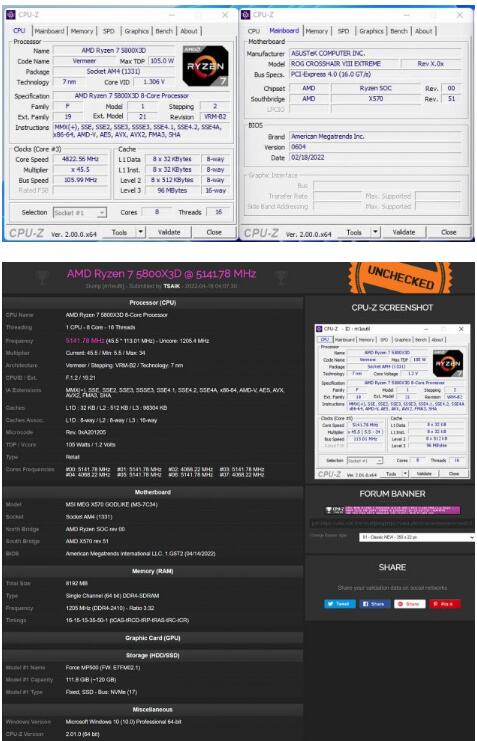The width and height of the screenshot is (477, 741).
Task: Click the Level 3 cache value 96 MBytes
Action: [x=172, y=190]
